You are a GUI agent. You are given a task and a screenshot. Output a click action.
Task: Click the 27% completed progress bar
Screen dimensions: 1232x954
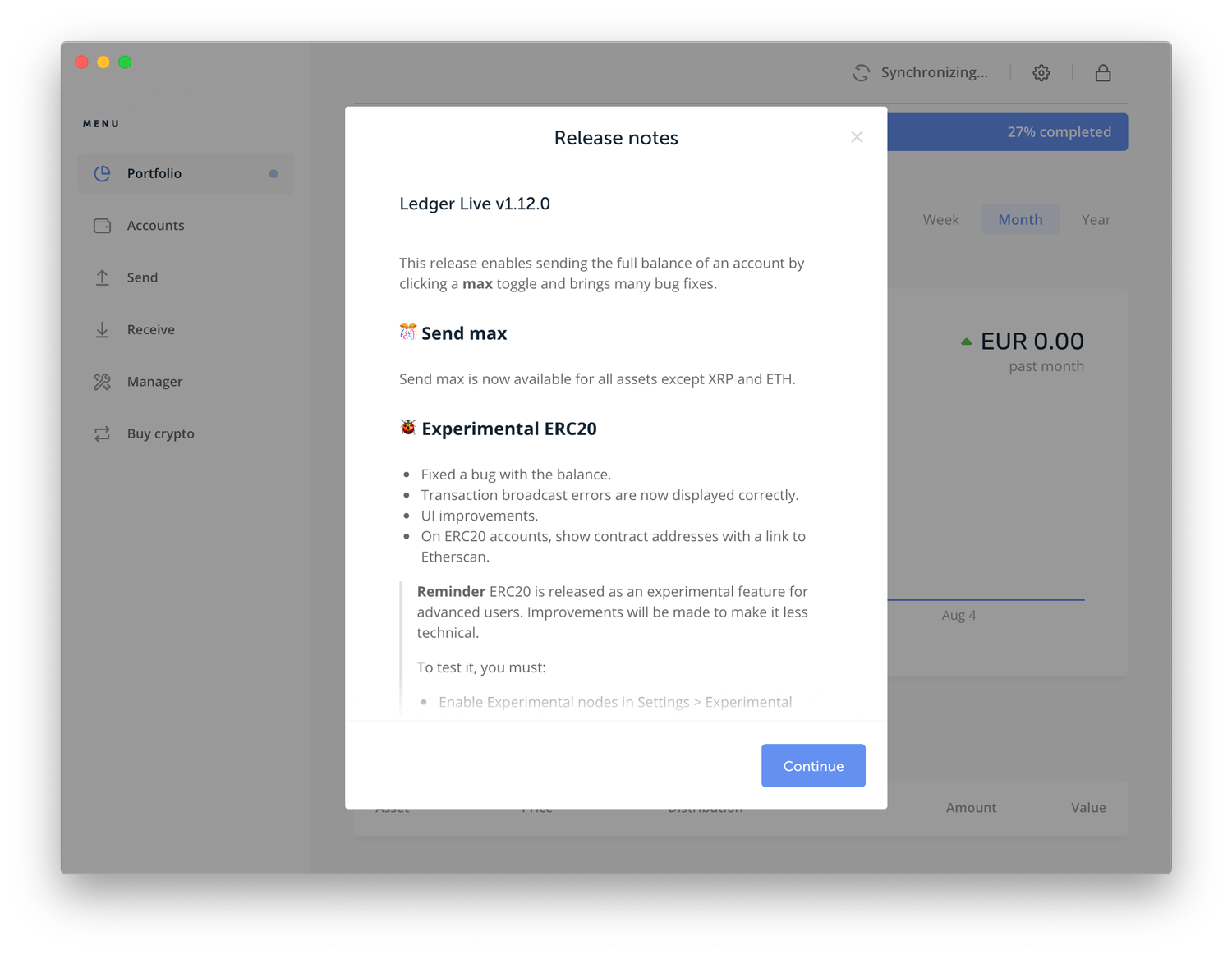click(x=1008, y=131)
